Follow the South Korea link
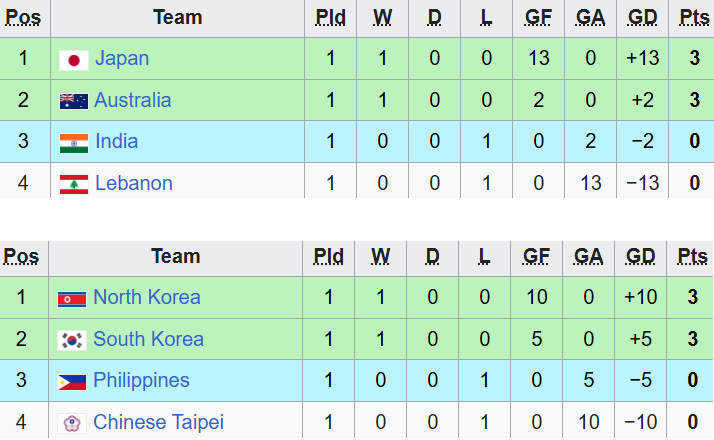This screenshot has height=440, width=714. click(x=148, y=339)
